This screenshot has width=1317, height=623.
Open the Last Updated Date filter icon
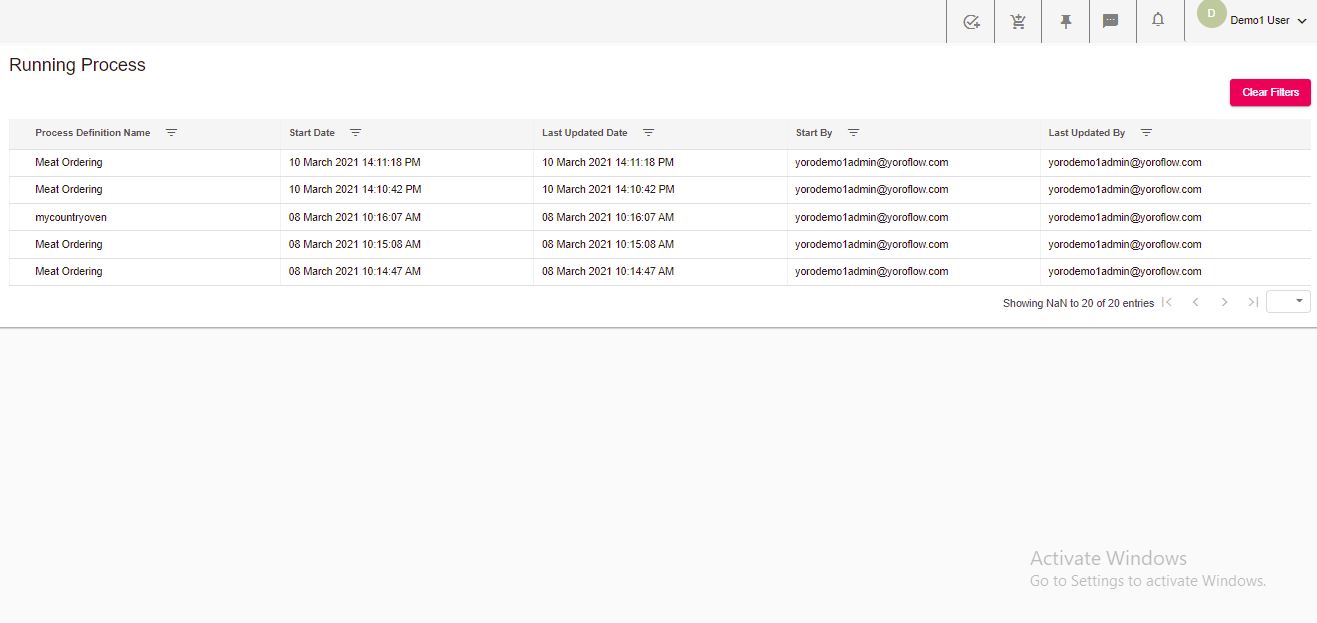tap(649, 131)
